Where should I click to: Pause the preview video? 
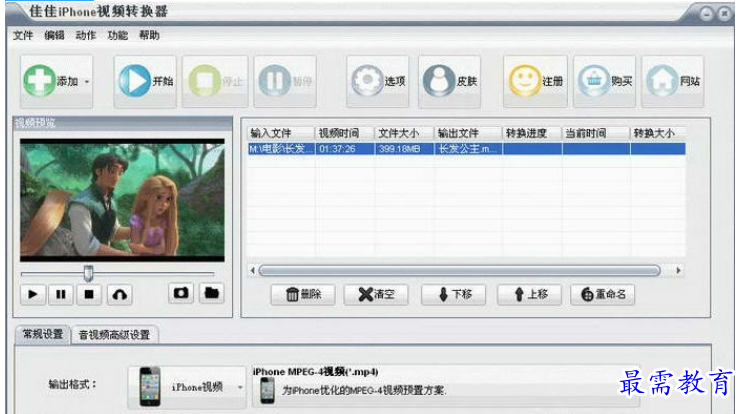tap(60, 294)
